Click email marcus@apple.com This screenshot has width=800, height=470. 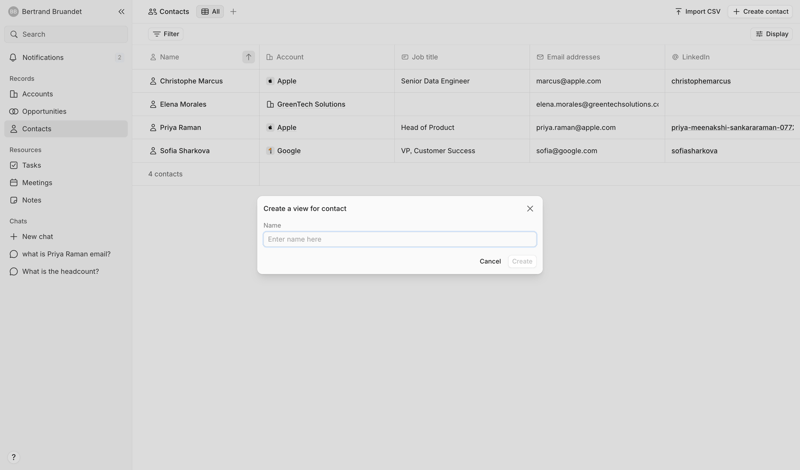568,81
